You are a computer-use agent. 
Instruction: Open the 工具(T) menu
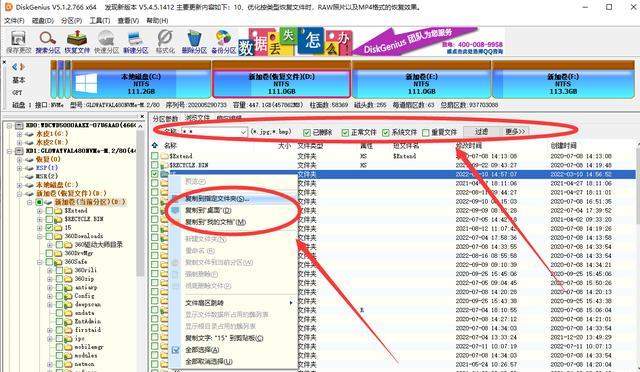[x=100, y=20]
